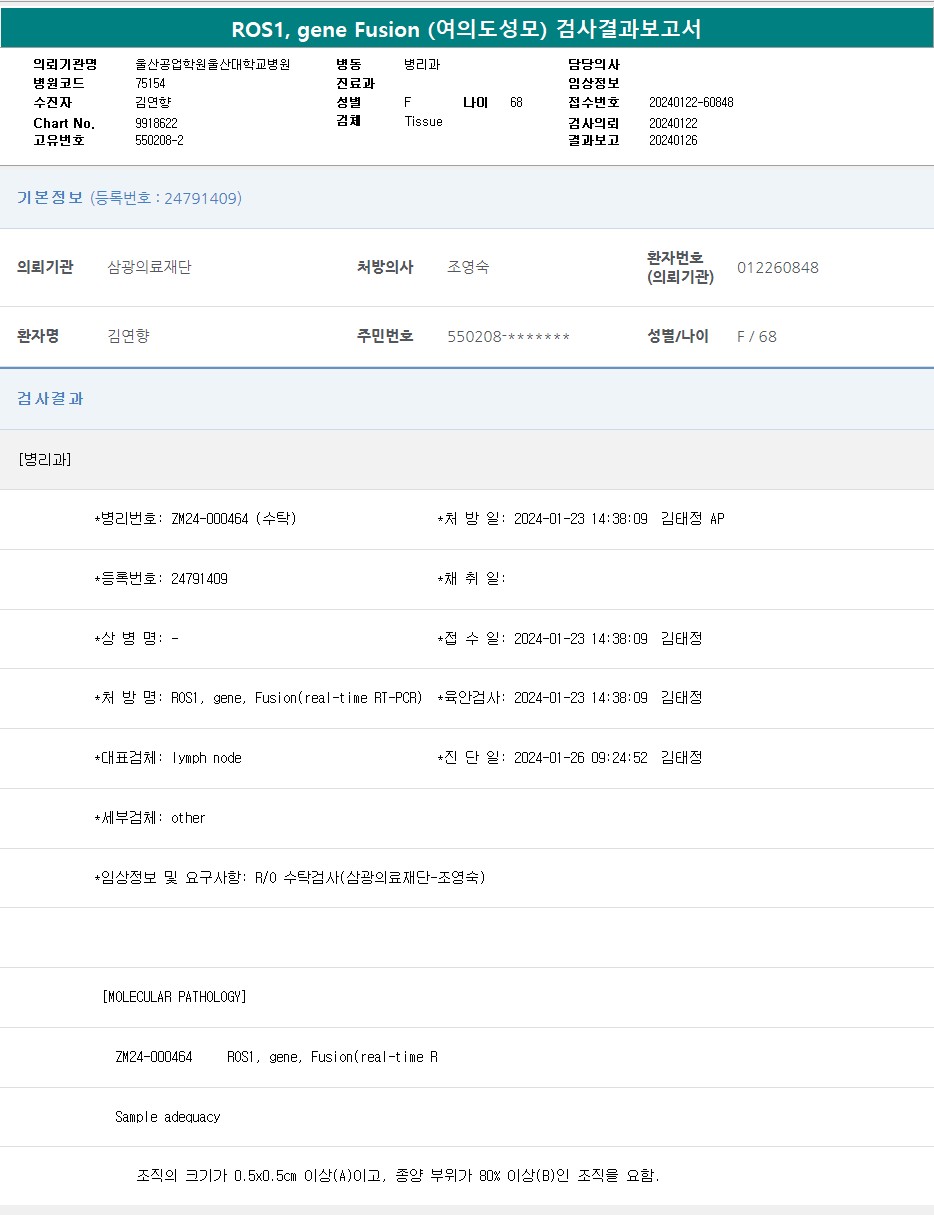Click the ROS1 gene Fusion report title banner
934x1215 pixels.
(x=466, y=29)
